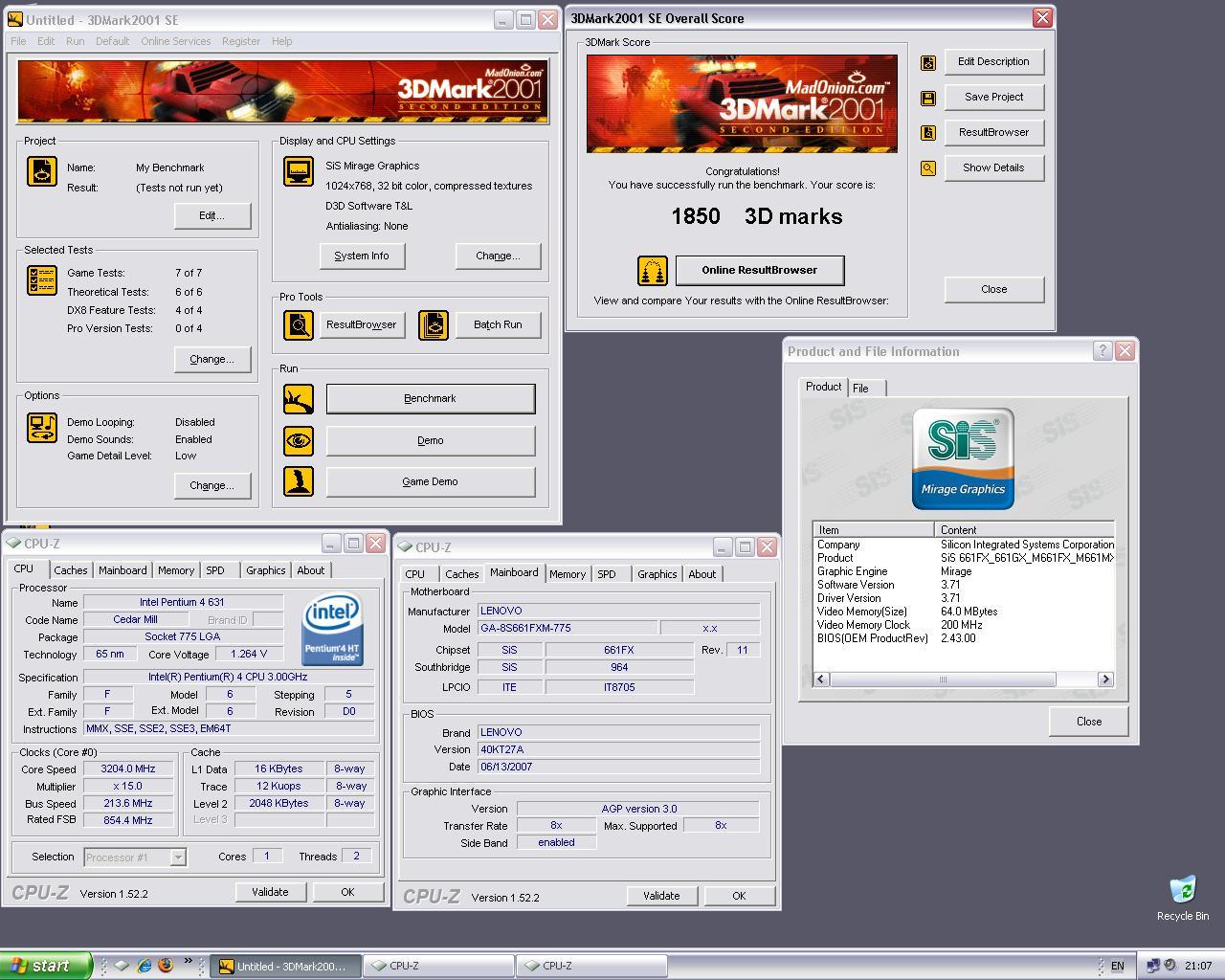Click the Options looping icon
Viewport: 1225px width, 980px height.
click(x=42, y=428)
